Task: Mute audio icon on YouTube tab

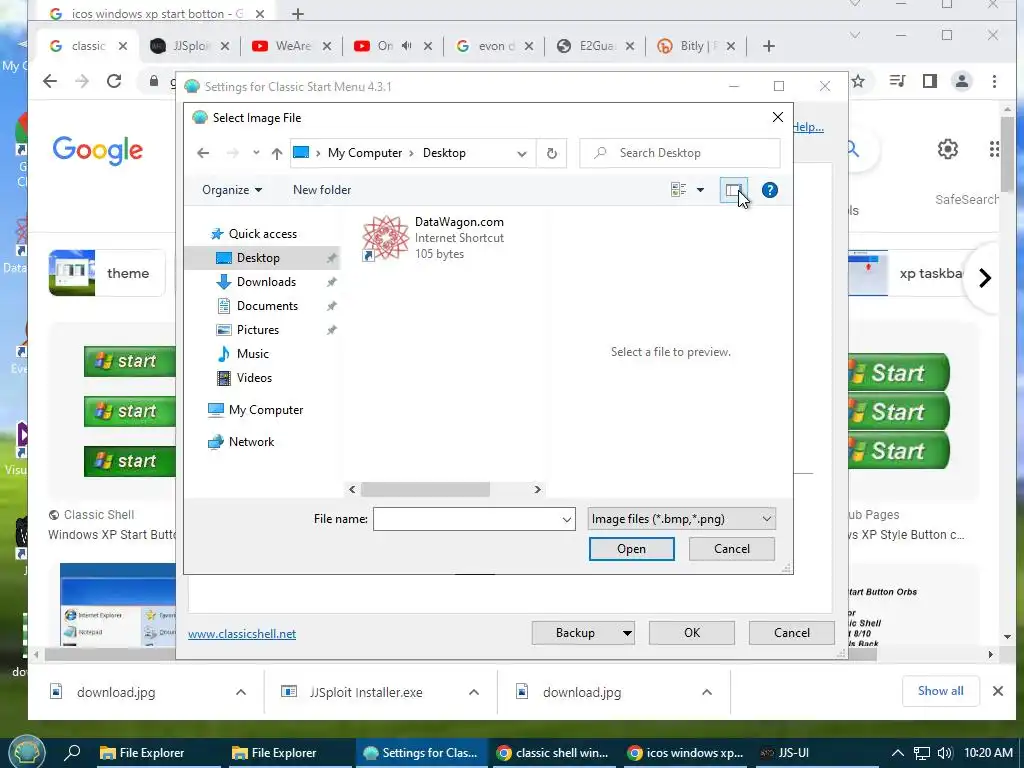Action: coord(406,46)
